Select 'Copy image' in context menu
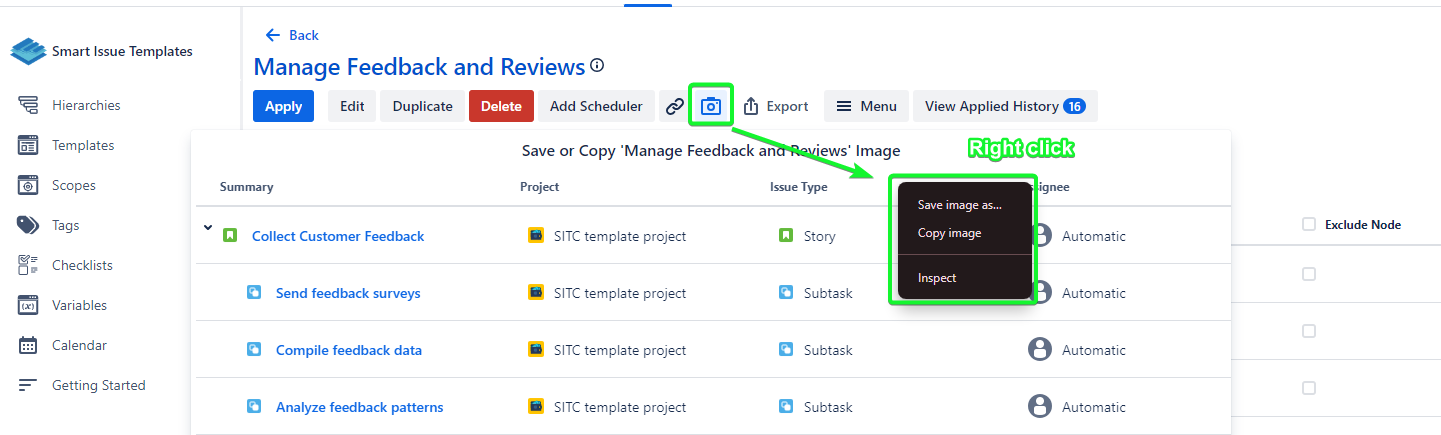 [x=949, y=233]
